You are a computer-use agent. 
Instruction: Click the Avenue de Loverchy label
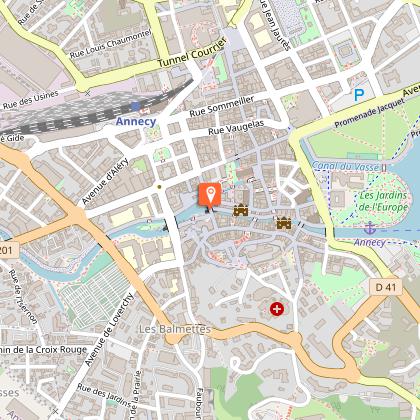[109, 329]
